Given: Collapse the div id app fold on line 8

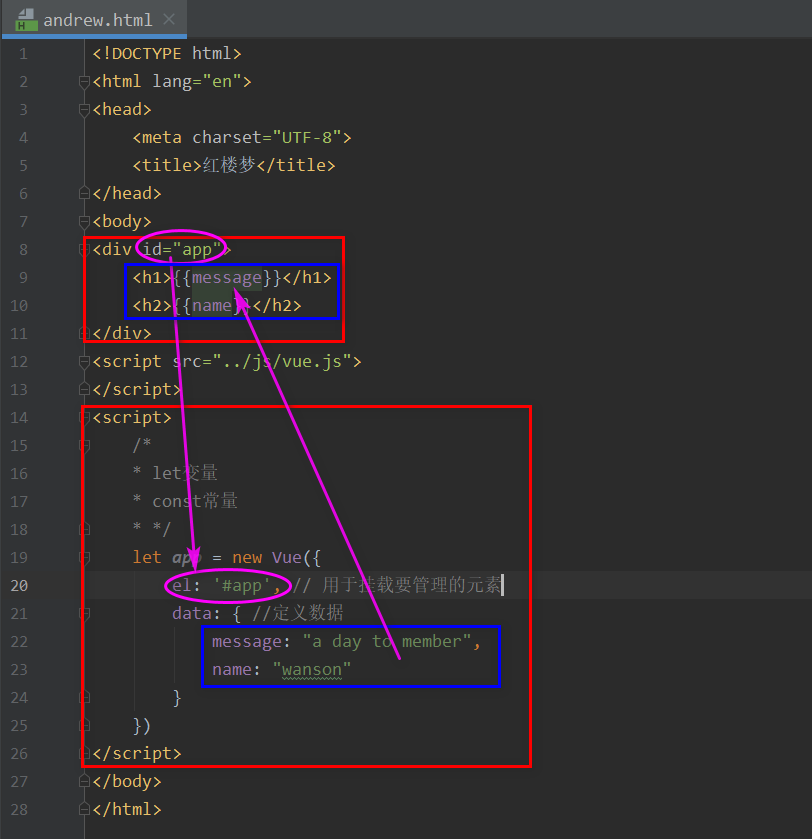Looking at the screenshot, I should (84, 249).
